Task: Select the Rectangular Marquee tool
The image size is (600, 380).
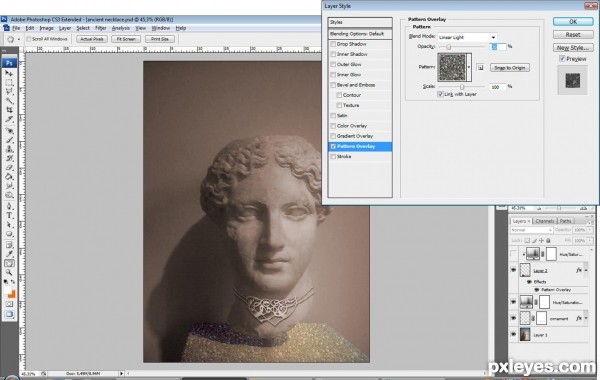Action: pos(9,82)
